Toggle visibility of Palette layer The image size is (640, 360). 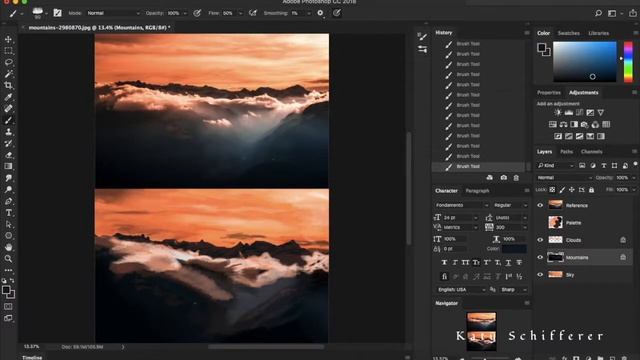(x=540, y=223)
